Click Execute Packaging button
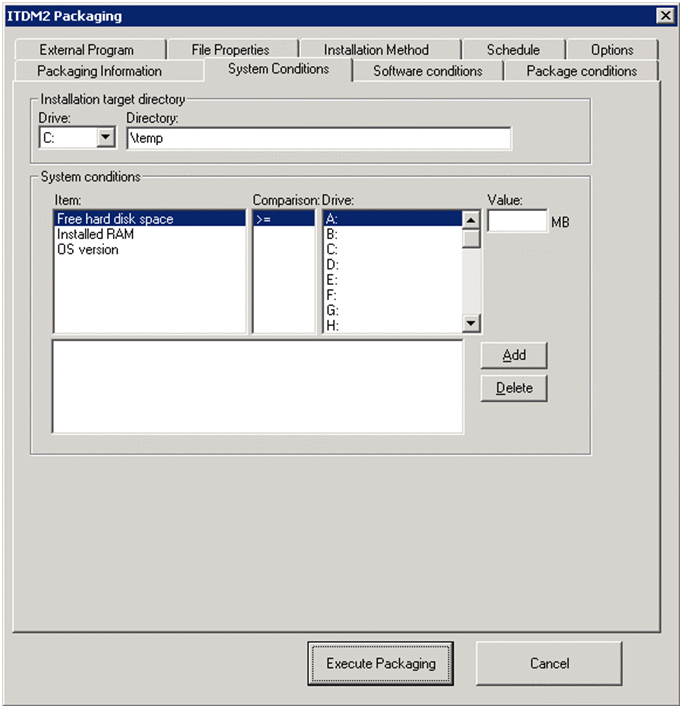685x711 pixels. click(x=381, y=663)
